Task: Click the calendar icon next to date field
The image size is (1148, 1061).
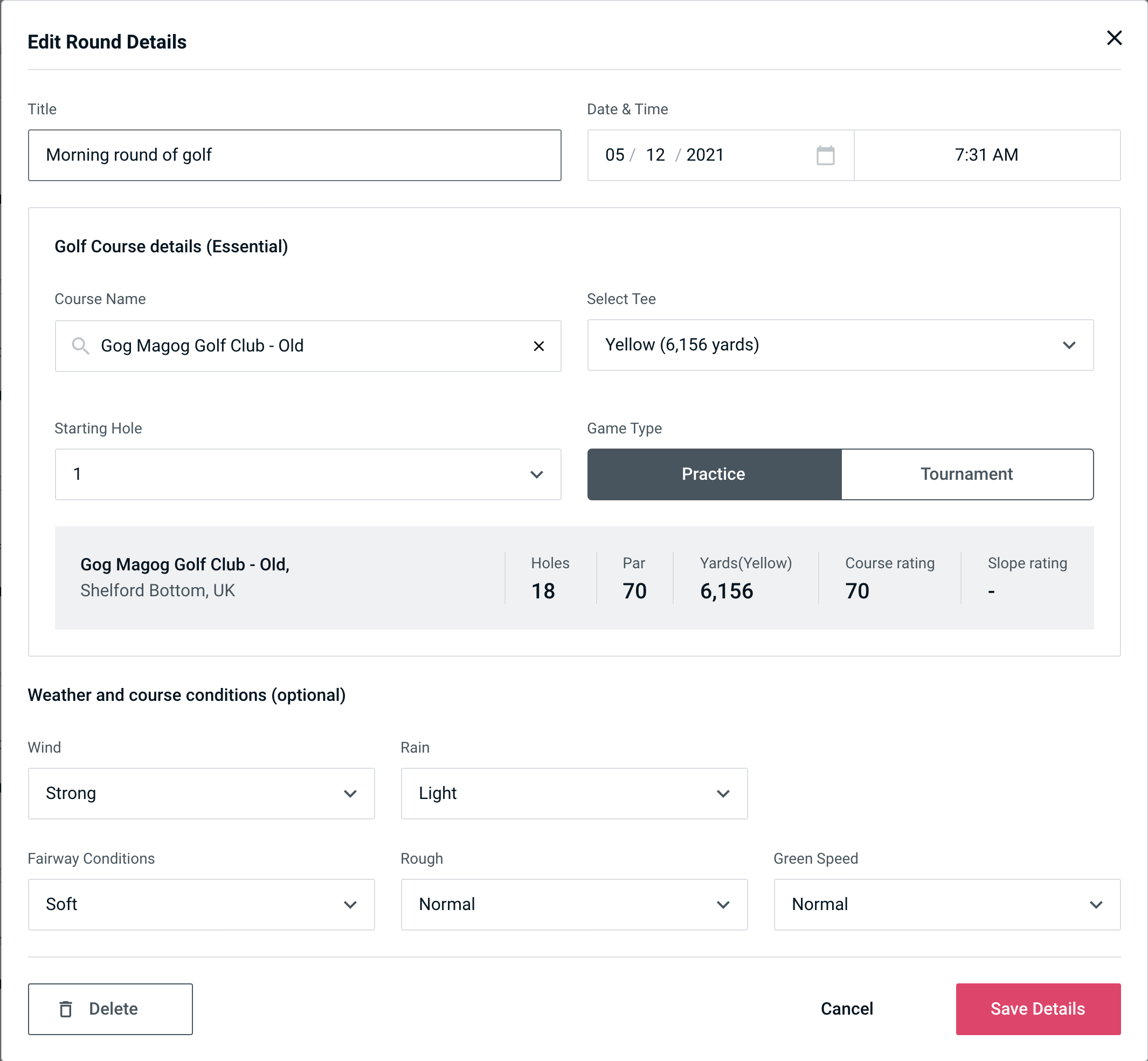Action: click(x=824, y=155)
